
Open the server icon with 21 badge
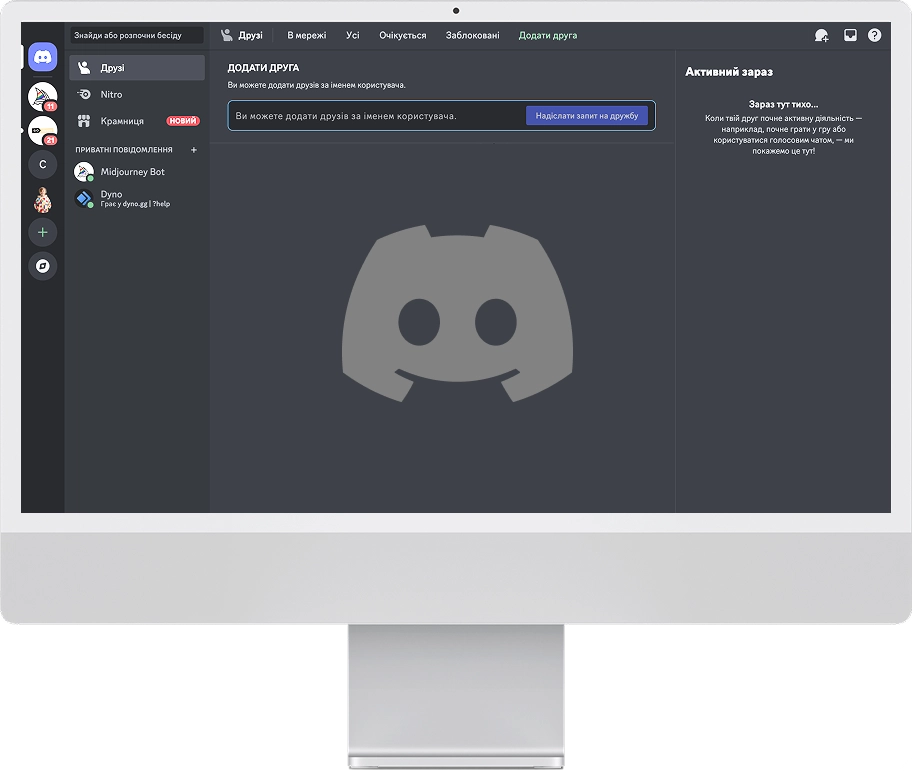[x=42, y=130]
